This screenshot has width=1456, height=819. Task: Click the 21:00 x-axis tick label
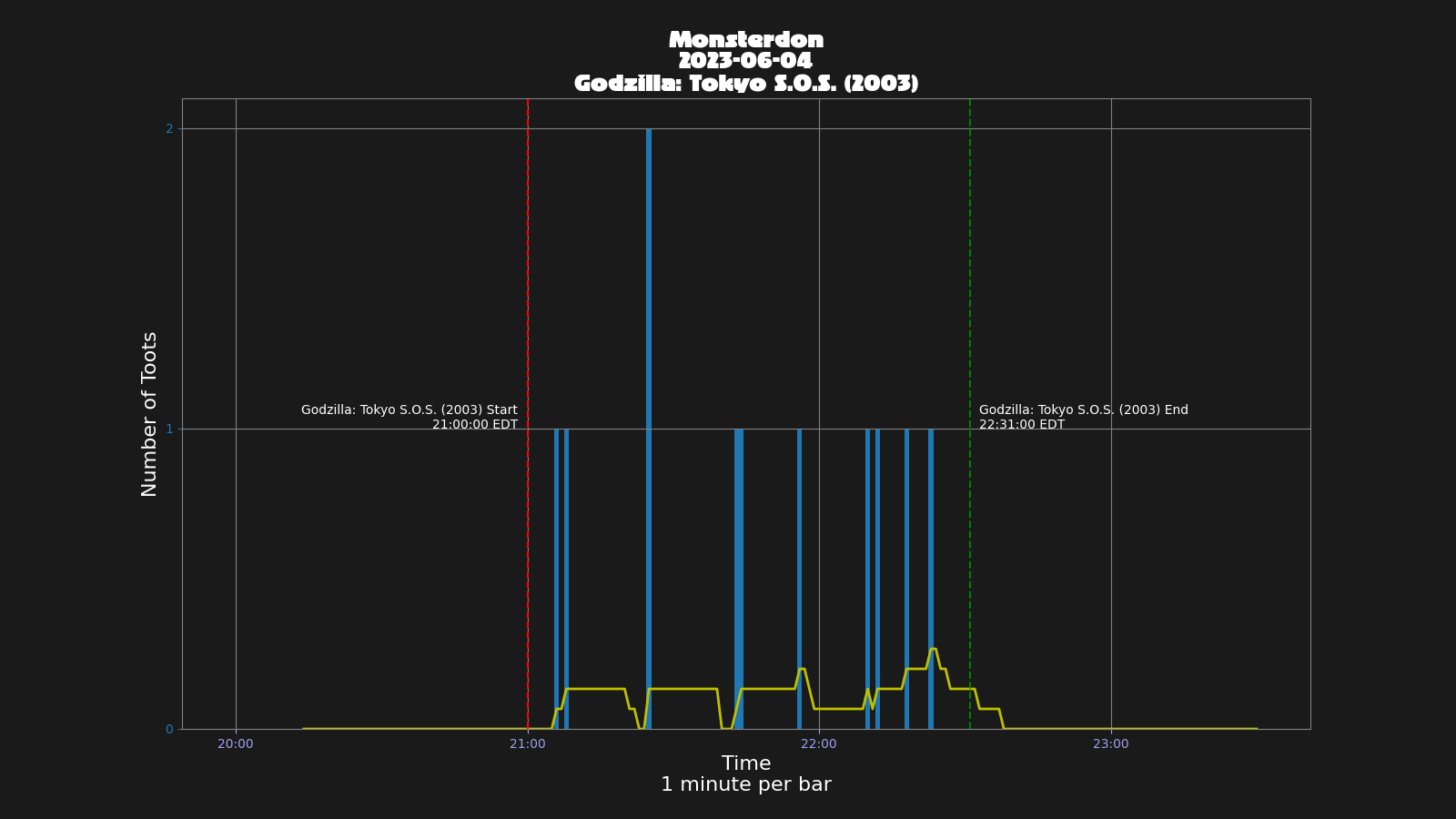(x=528, y=744)
